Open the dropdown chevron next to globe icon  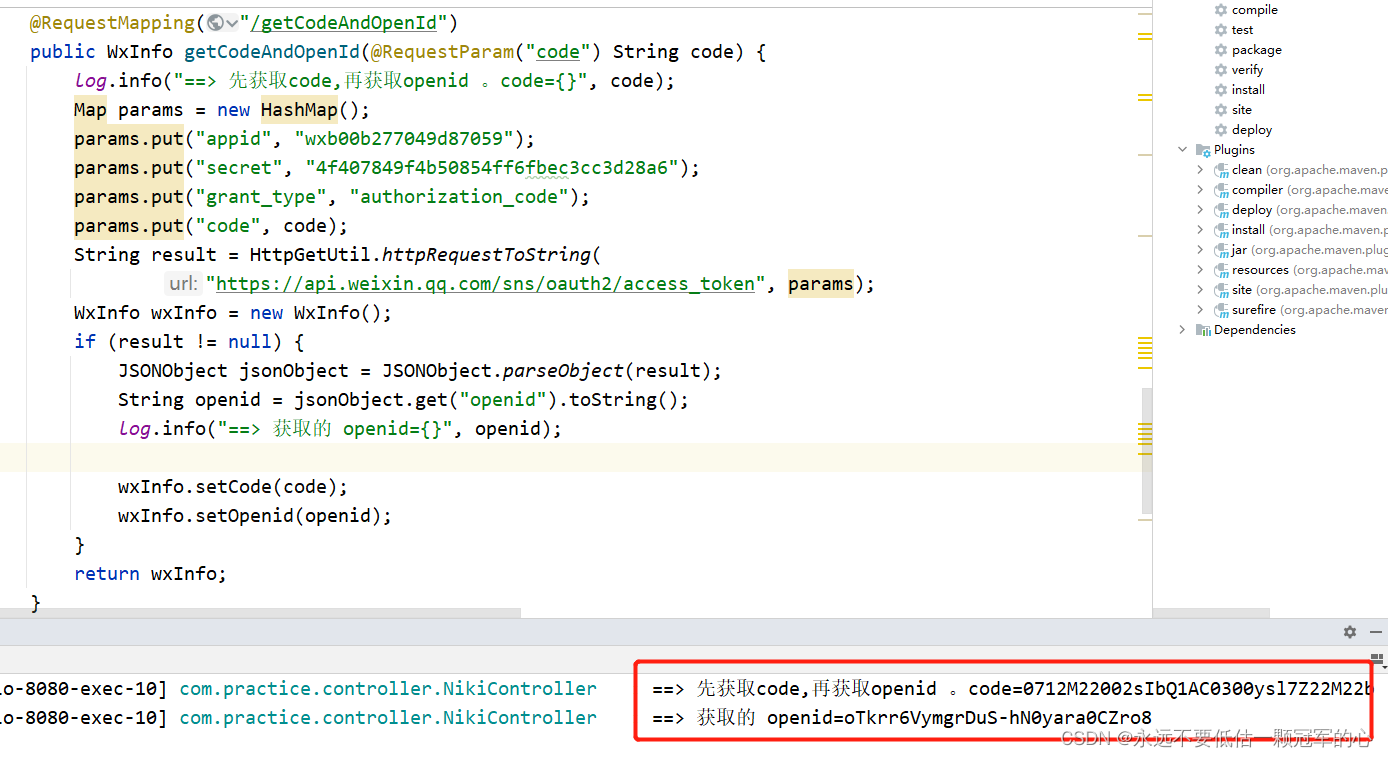point(232,22)
